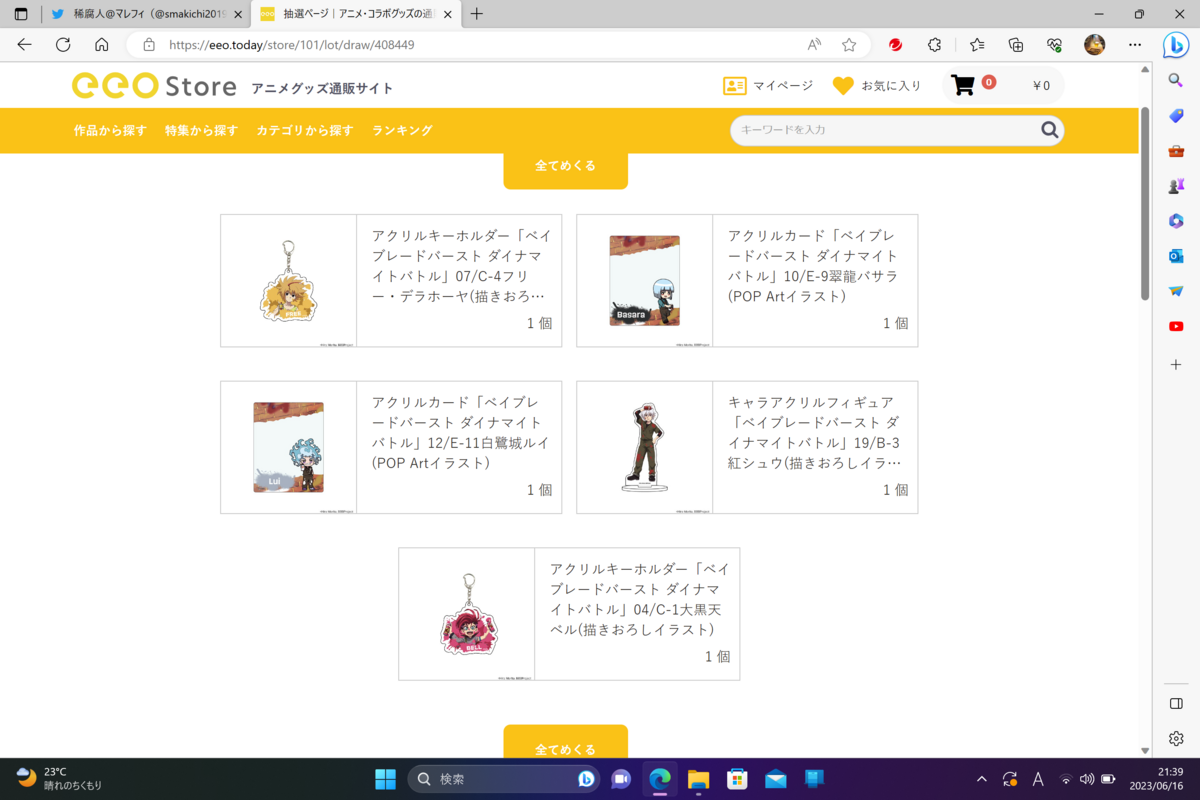Screen dimensions: 1200x800
Task: Open the browser home page icon
Action: (101, 45)
